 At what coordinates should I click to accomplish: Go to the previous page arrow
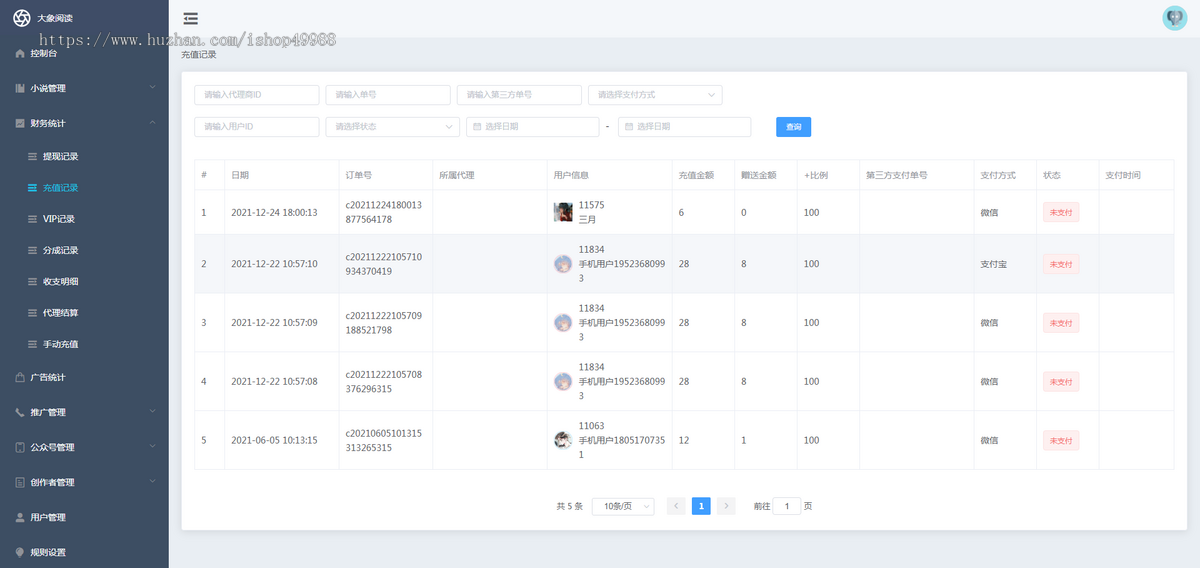[x=676, y=506]
